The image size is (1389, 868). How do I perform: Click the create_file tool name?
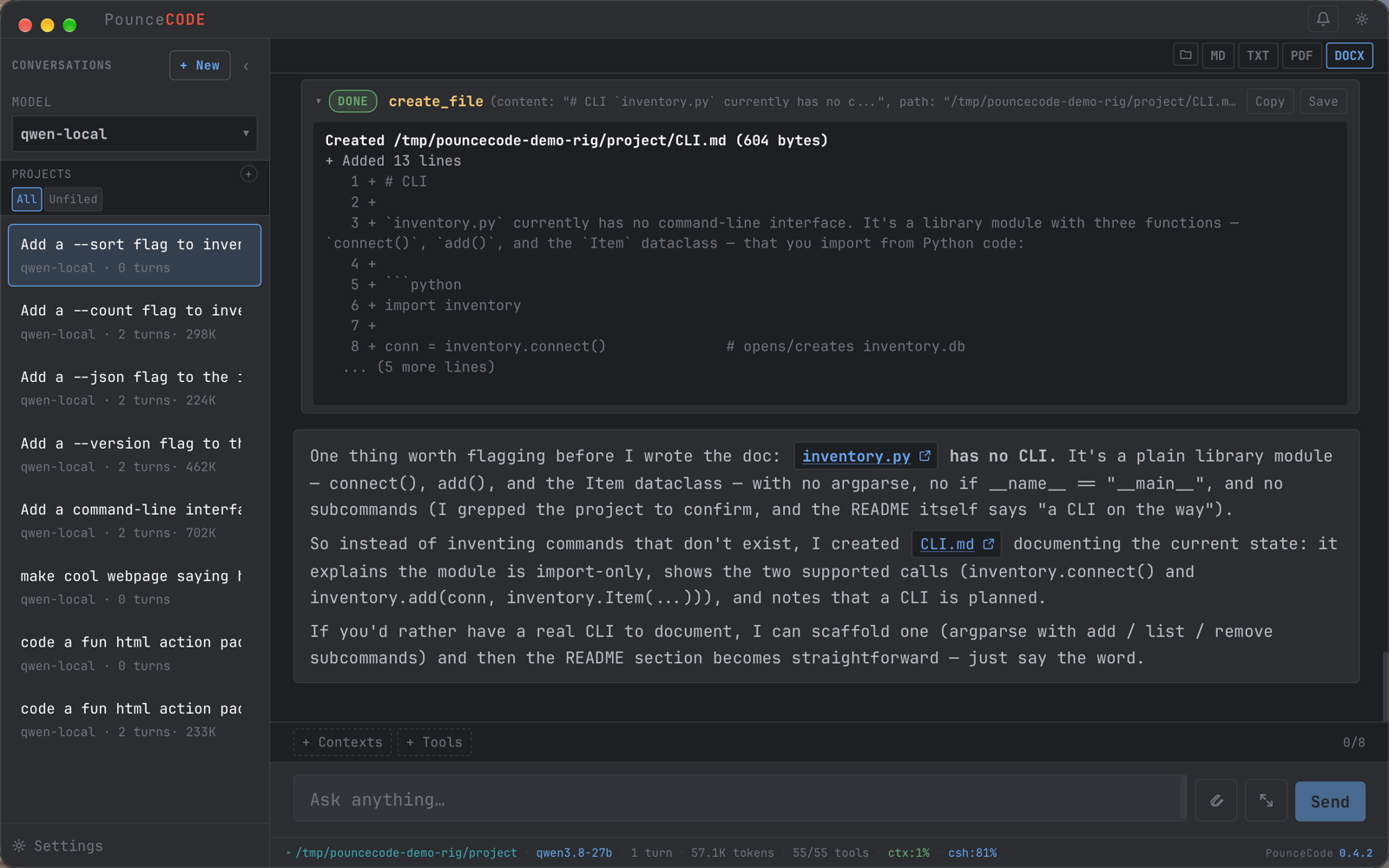(436, 102)
